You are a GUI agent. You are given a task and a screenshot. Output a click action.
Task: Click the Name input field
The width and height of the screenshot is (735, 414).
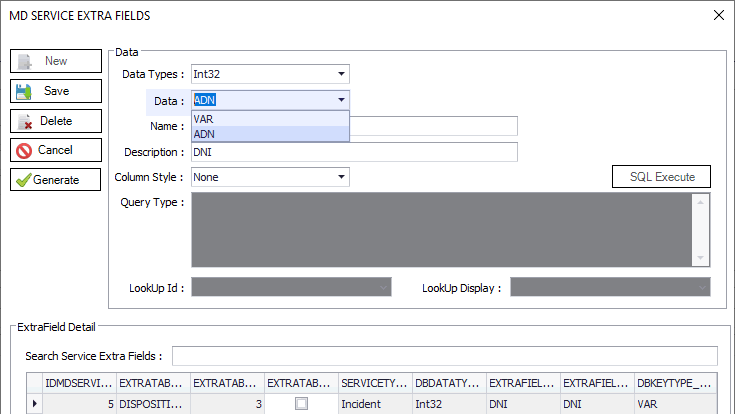tap(434, 126)
